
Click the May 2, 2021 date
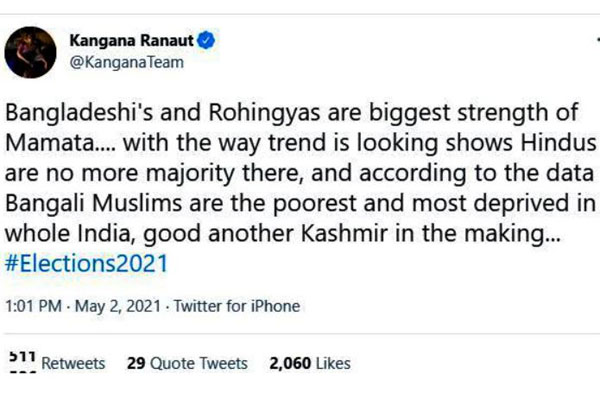click(x=117, y=306)
